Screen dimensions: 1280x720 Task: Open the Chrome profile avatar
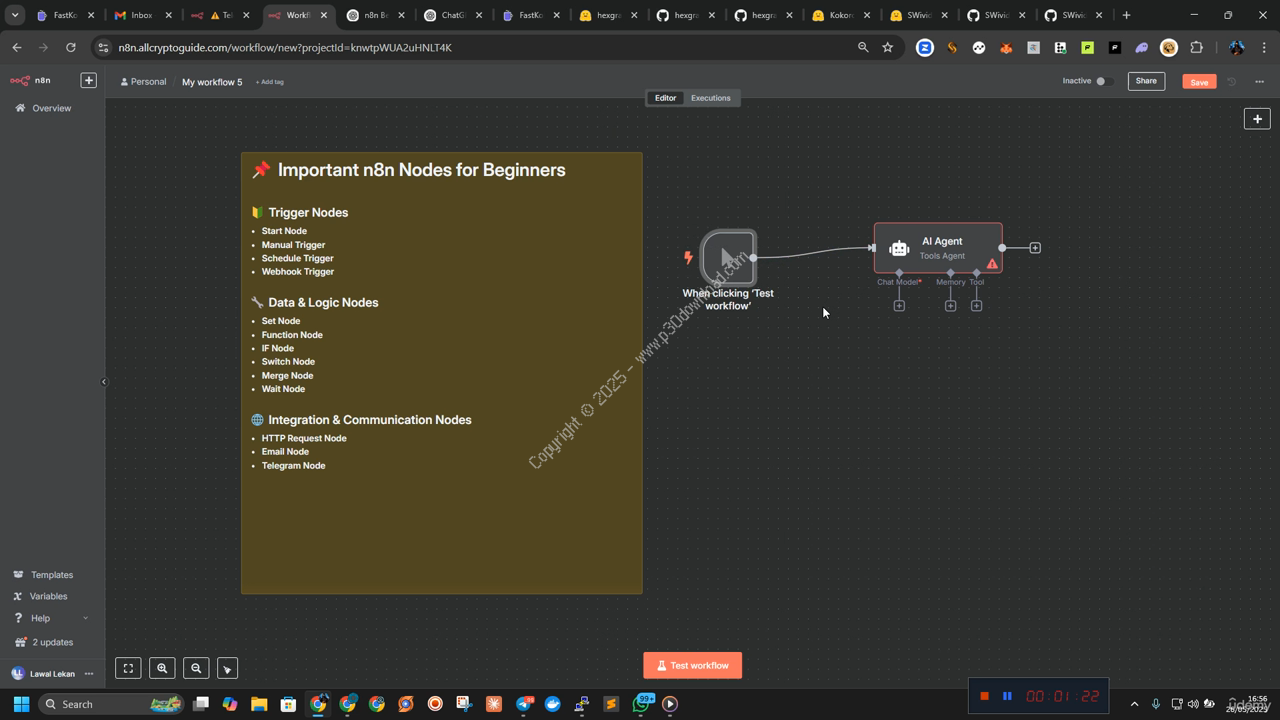coord(1237,47)
